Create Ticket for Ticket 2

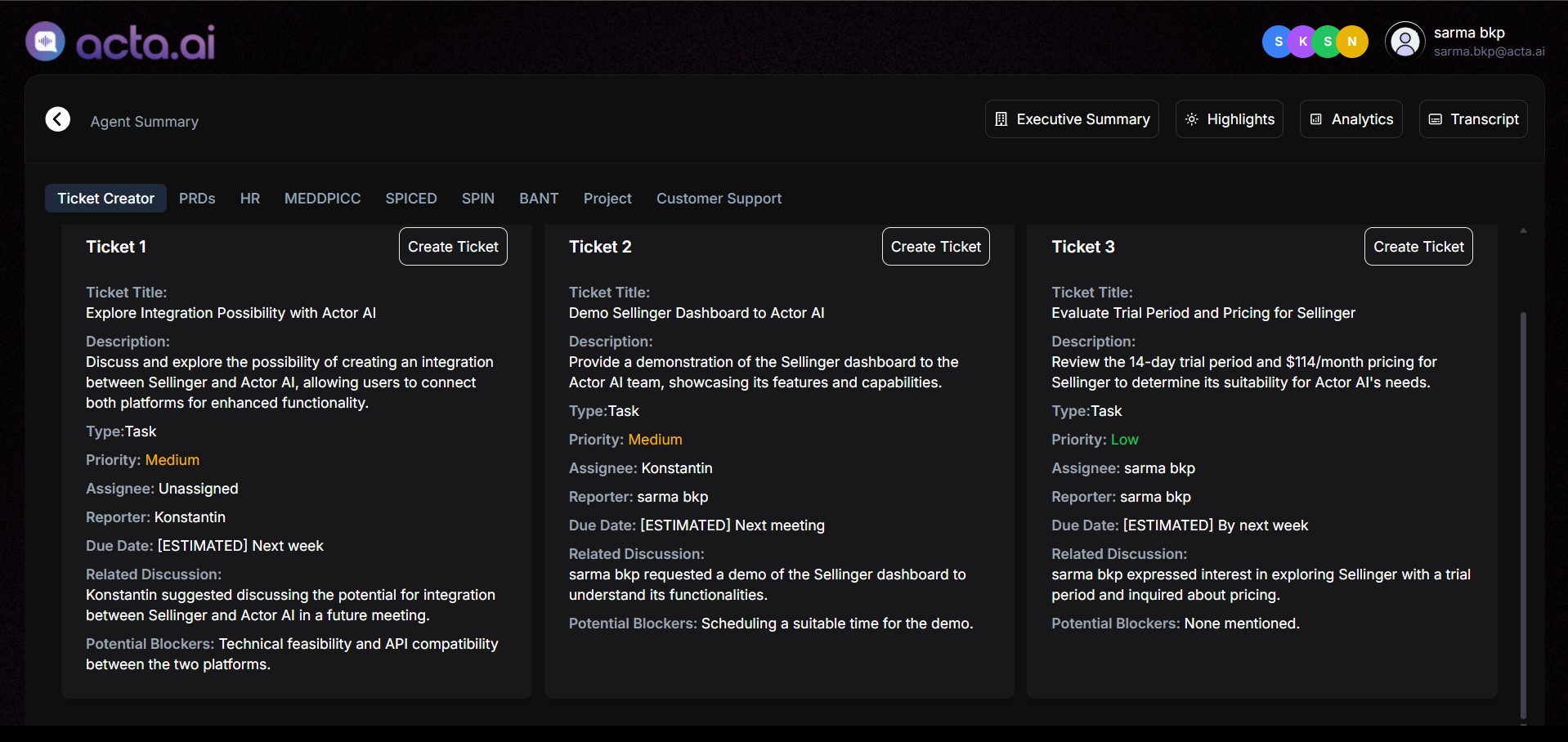click(936, 247)
